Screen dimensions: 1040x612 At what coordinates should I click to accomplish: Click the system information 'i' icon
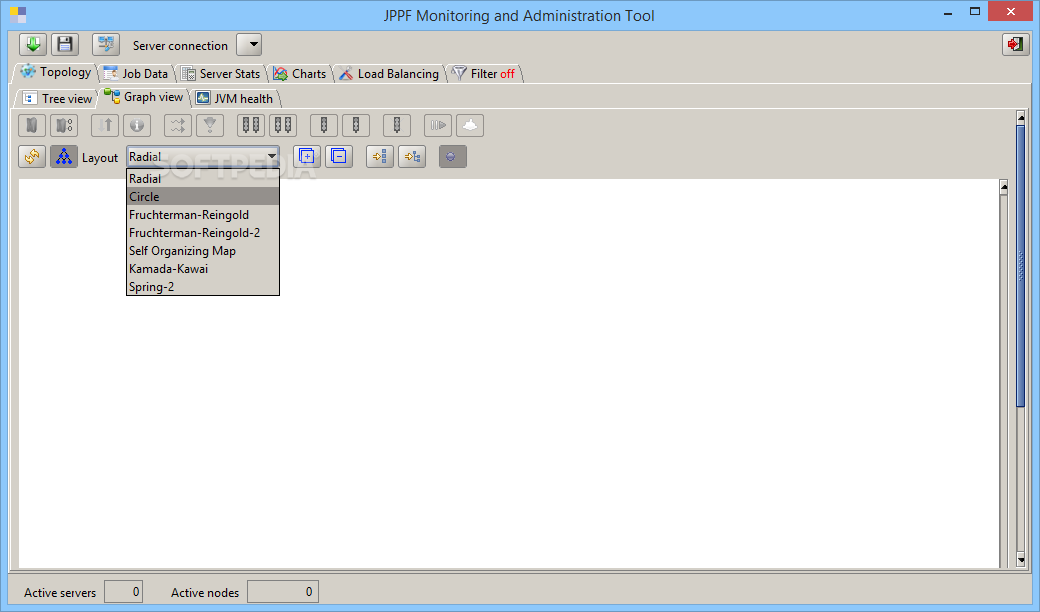tap(137, 125)
